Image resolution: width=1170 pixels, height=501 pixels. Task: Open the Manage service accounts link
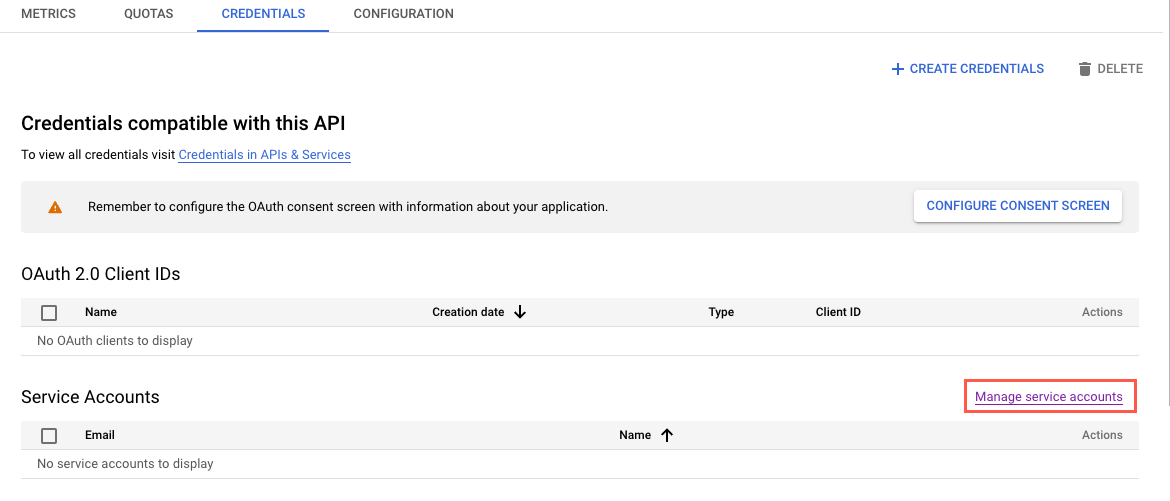tap(1048, 397)
